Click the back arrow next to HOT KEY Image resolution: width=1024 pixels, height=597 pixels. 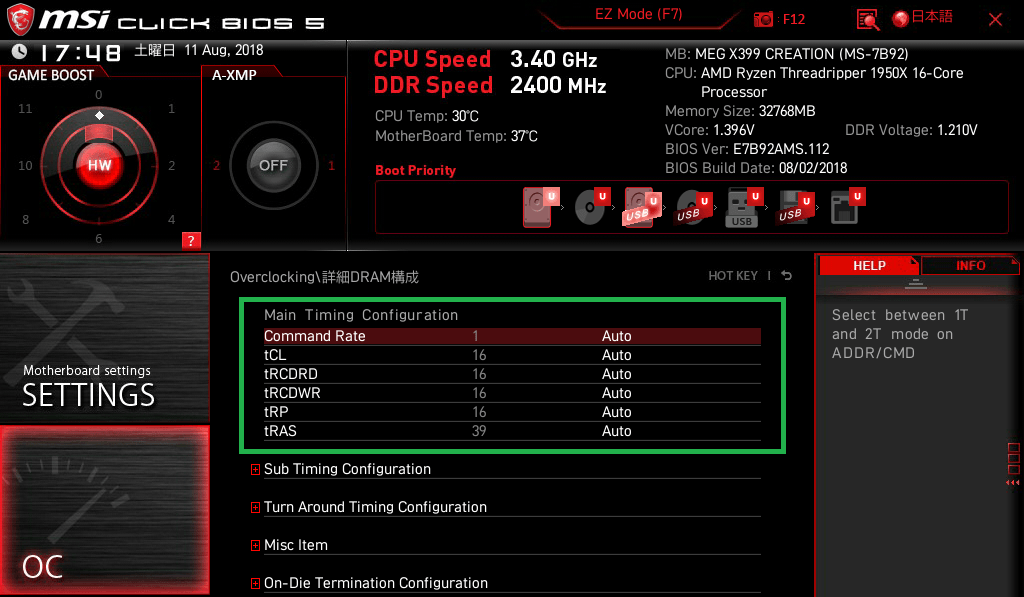click(787, 276)
